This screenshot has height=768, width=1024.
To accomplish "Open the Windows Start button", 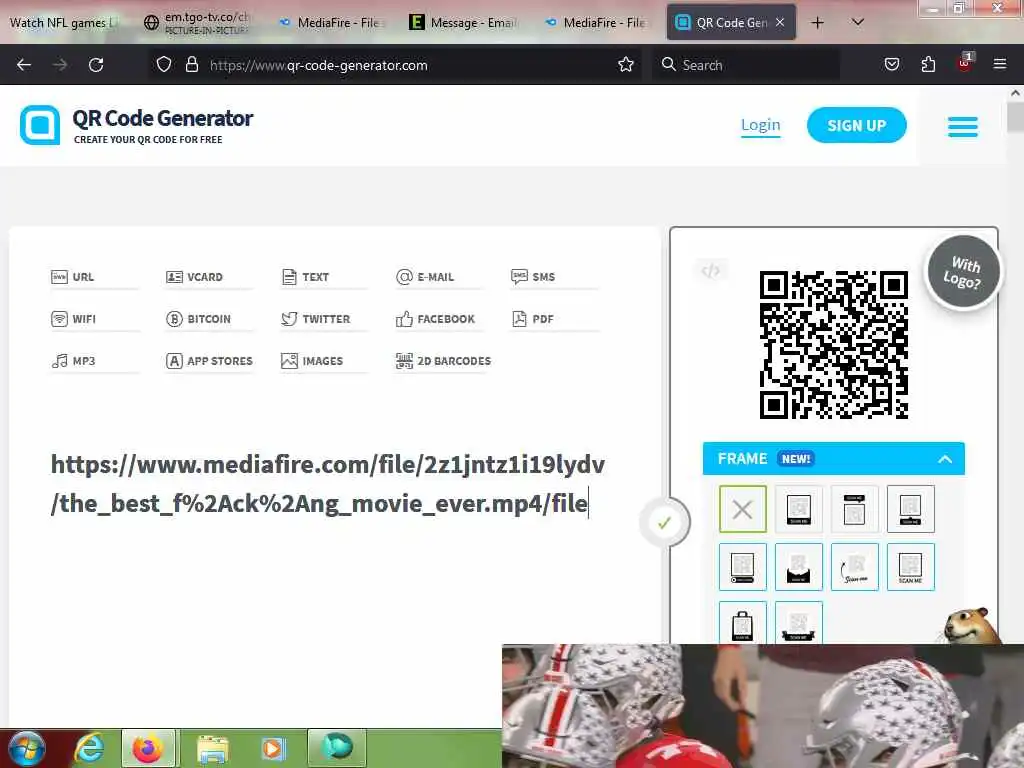I will coord(27,749).
